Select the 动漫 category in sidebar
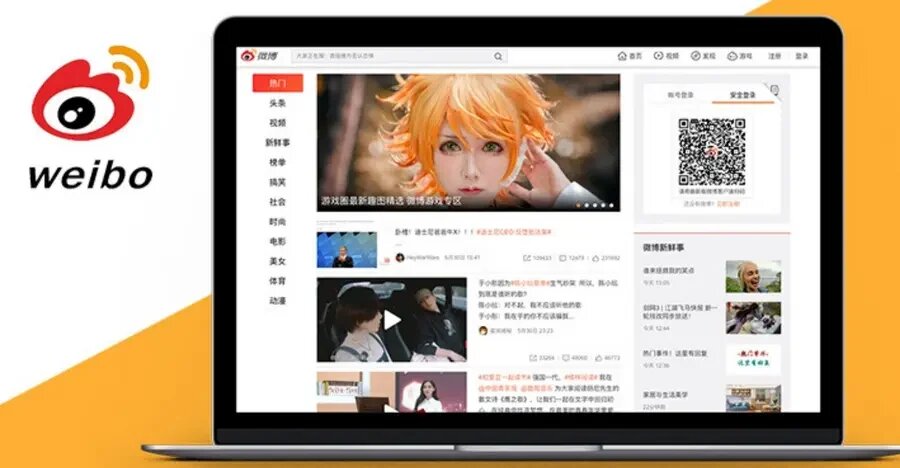 (x=278, y=301)
